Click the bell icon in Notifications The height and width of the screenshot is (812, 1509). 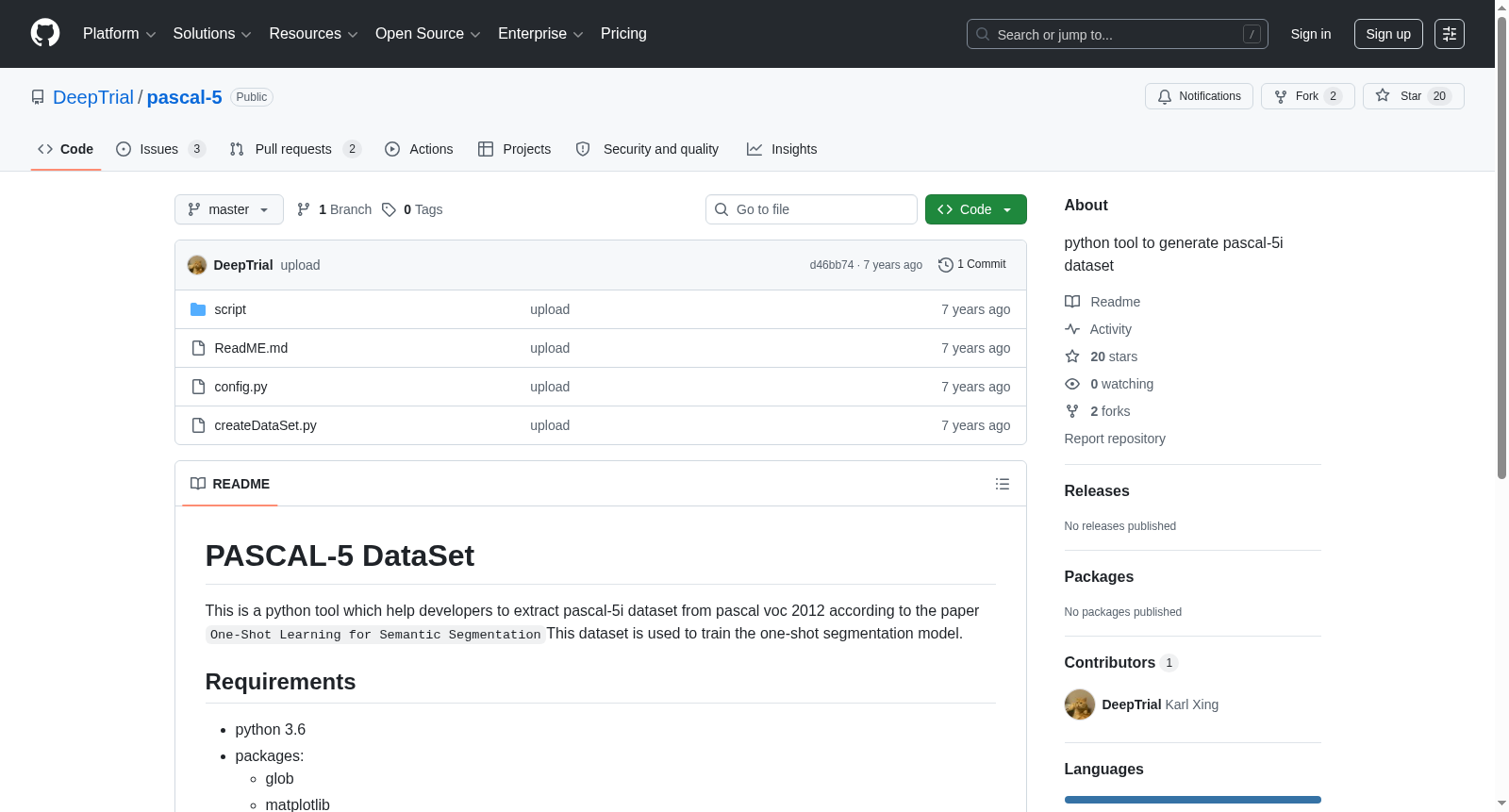pos(1165,96)
